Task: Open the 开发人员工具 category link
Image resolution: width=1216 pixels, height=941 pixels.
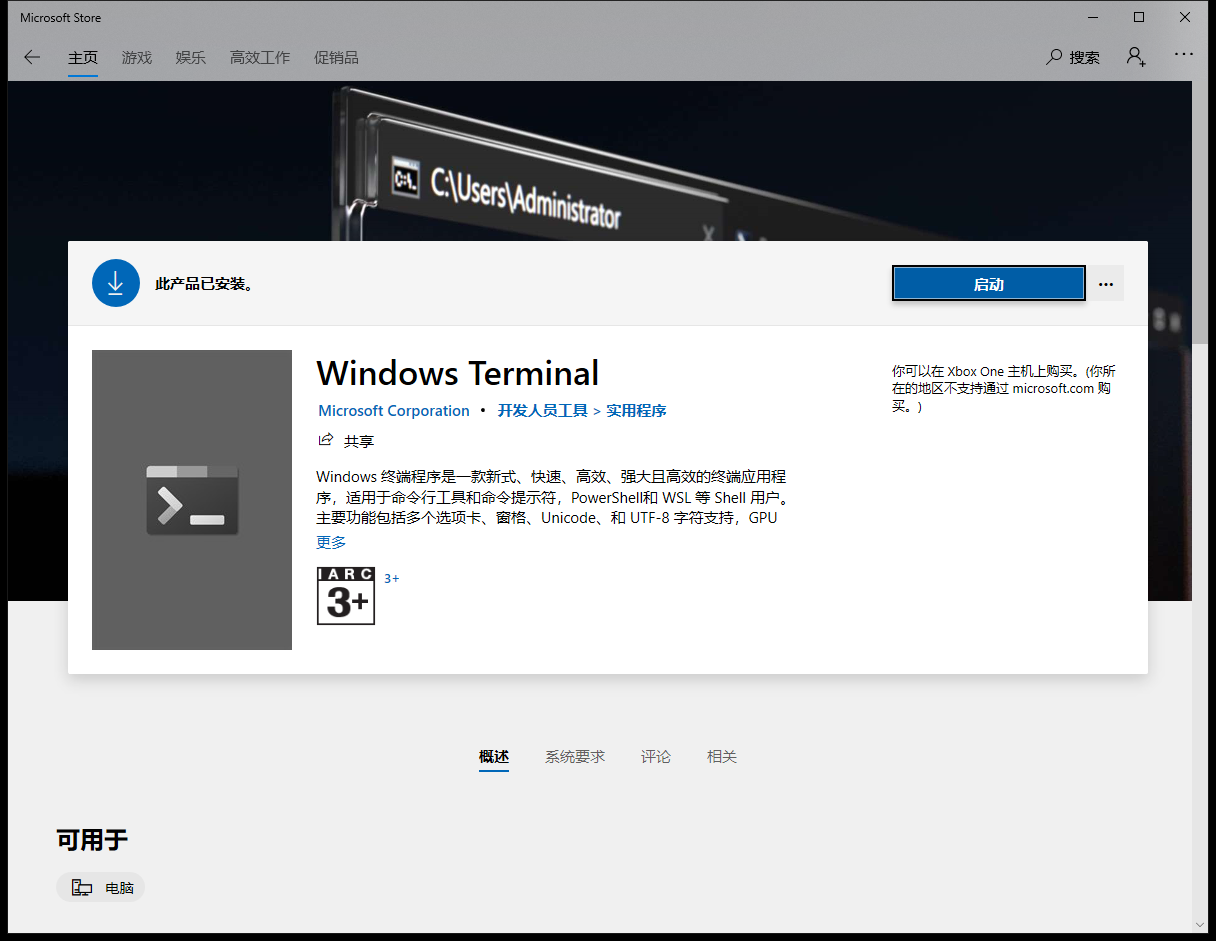Action: 543,411
